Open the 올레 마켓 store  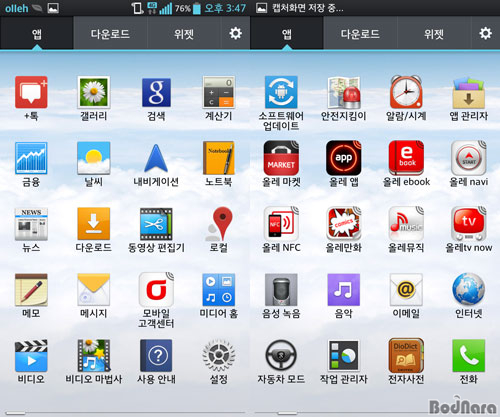(x=281, y=158)
